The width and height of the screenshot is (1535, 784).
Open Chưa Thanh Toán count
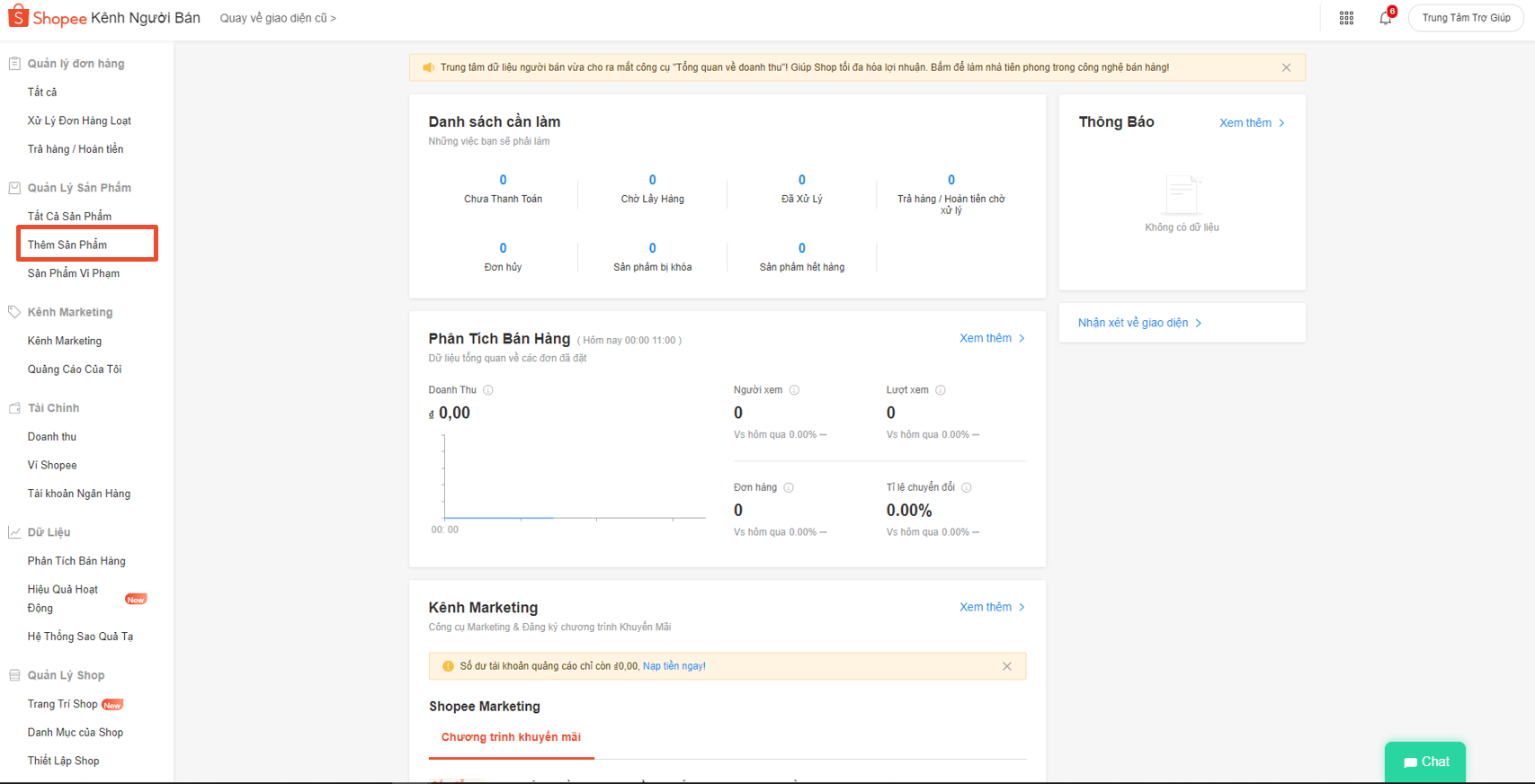pos(503,180)
